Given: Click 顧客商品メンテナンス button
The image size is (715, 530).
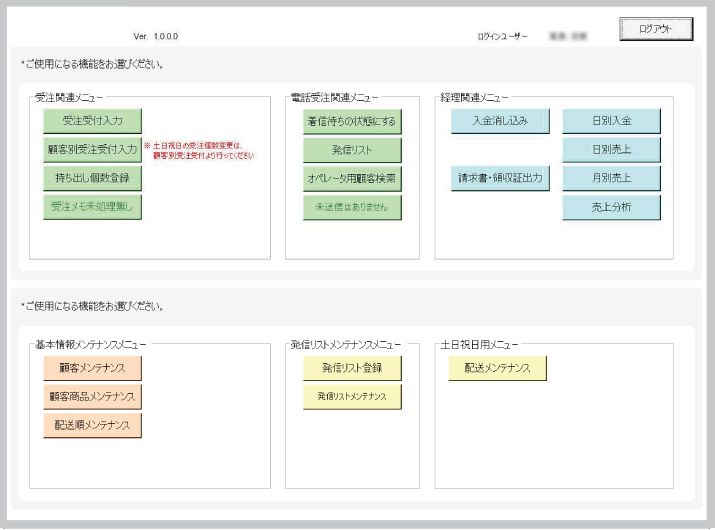Looking at the screenshot, I should [x=92, y=397].
